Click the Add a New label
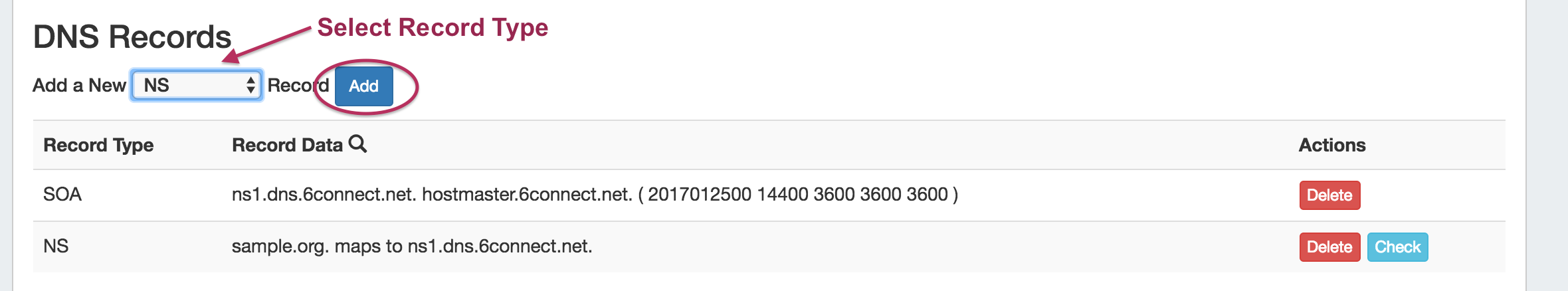This screenshot has width=1568, height=291. tap(79, 85)
